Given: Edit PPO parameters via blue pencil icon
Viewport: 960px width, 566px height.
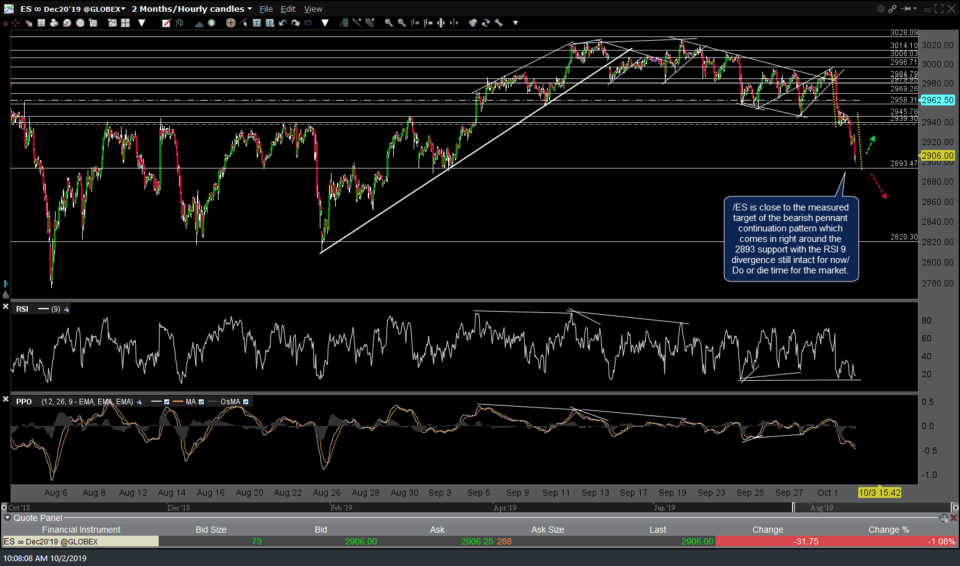Looking at the screenshot, I should (x=139, y=402).
